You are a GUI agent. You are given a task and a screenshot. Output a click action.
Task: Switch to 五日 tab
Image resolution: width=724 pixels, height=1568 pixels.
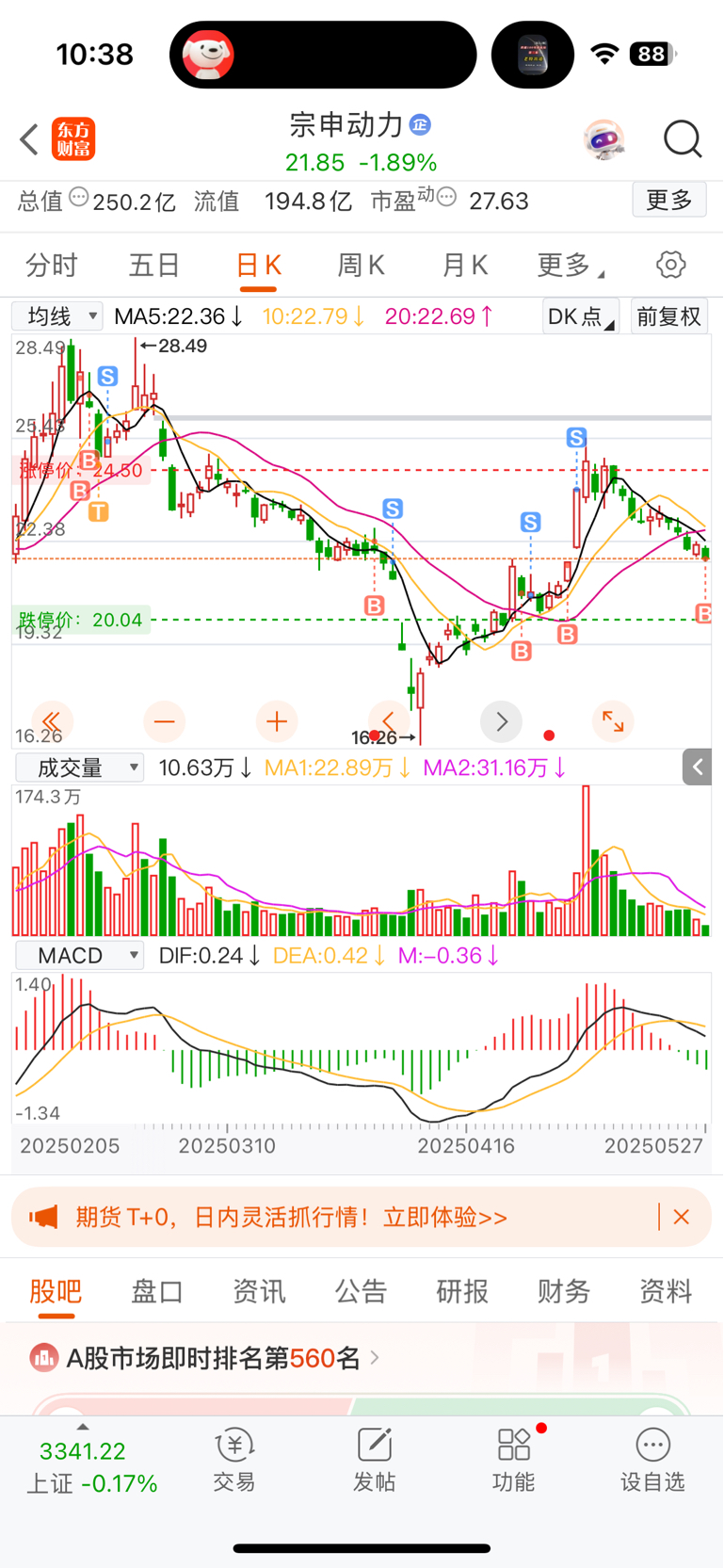click(x=154, y=266)
